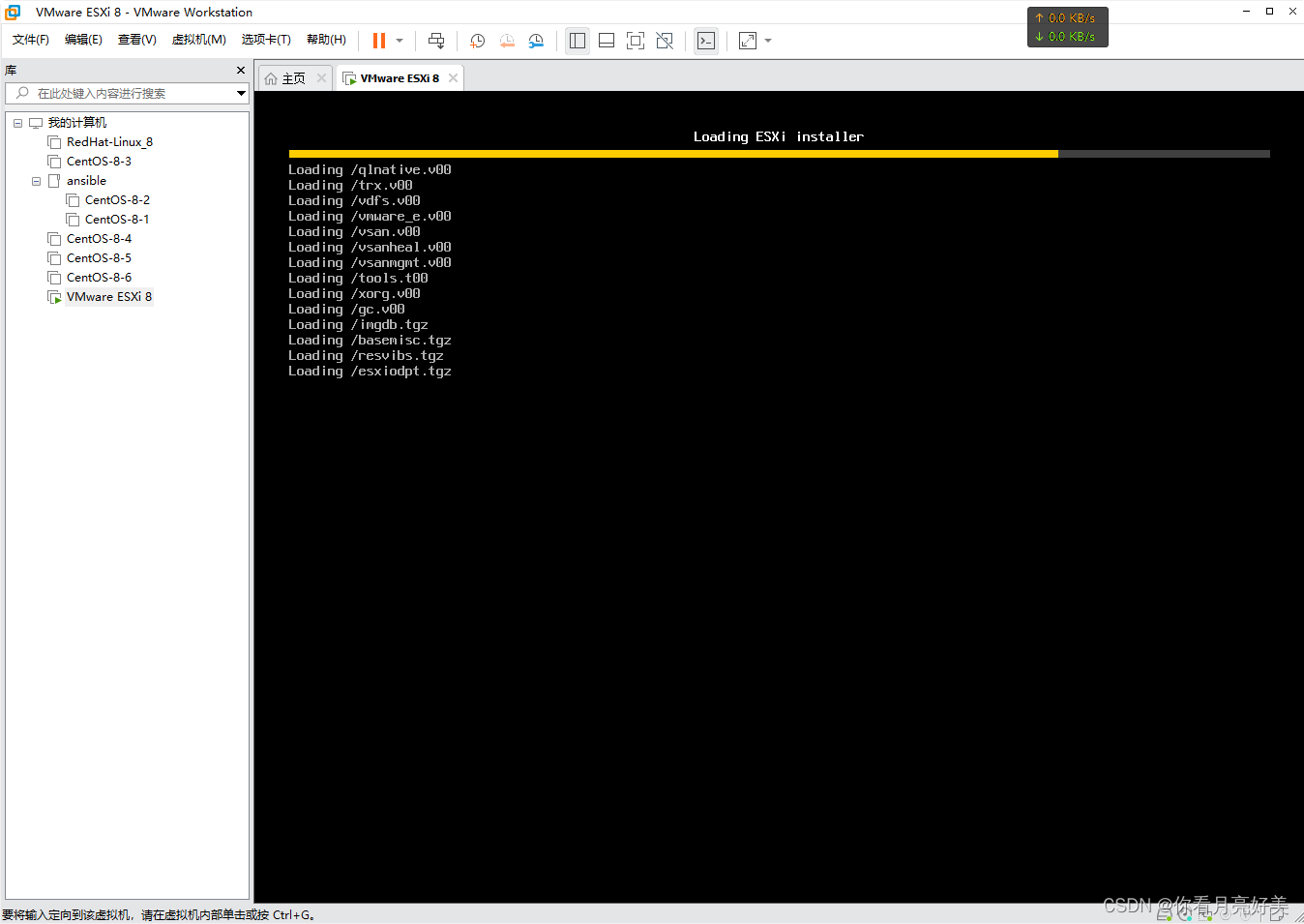Open the snapshot manager

(x=536, y=41)
